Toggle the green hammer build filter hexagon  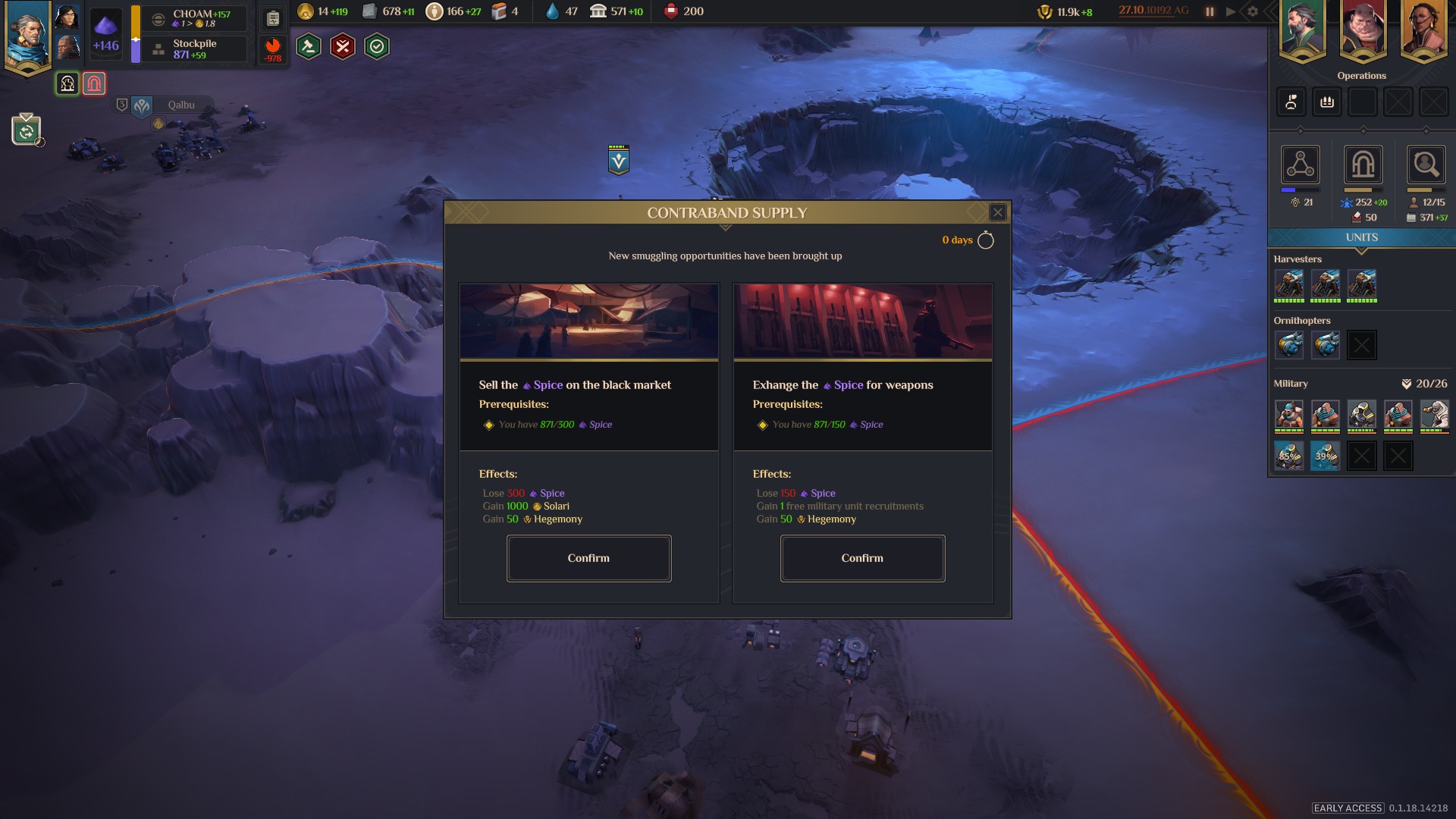308,47
